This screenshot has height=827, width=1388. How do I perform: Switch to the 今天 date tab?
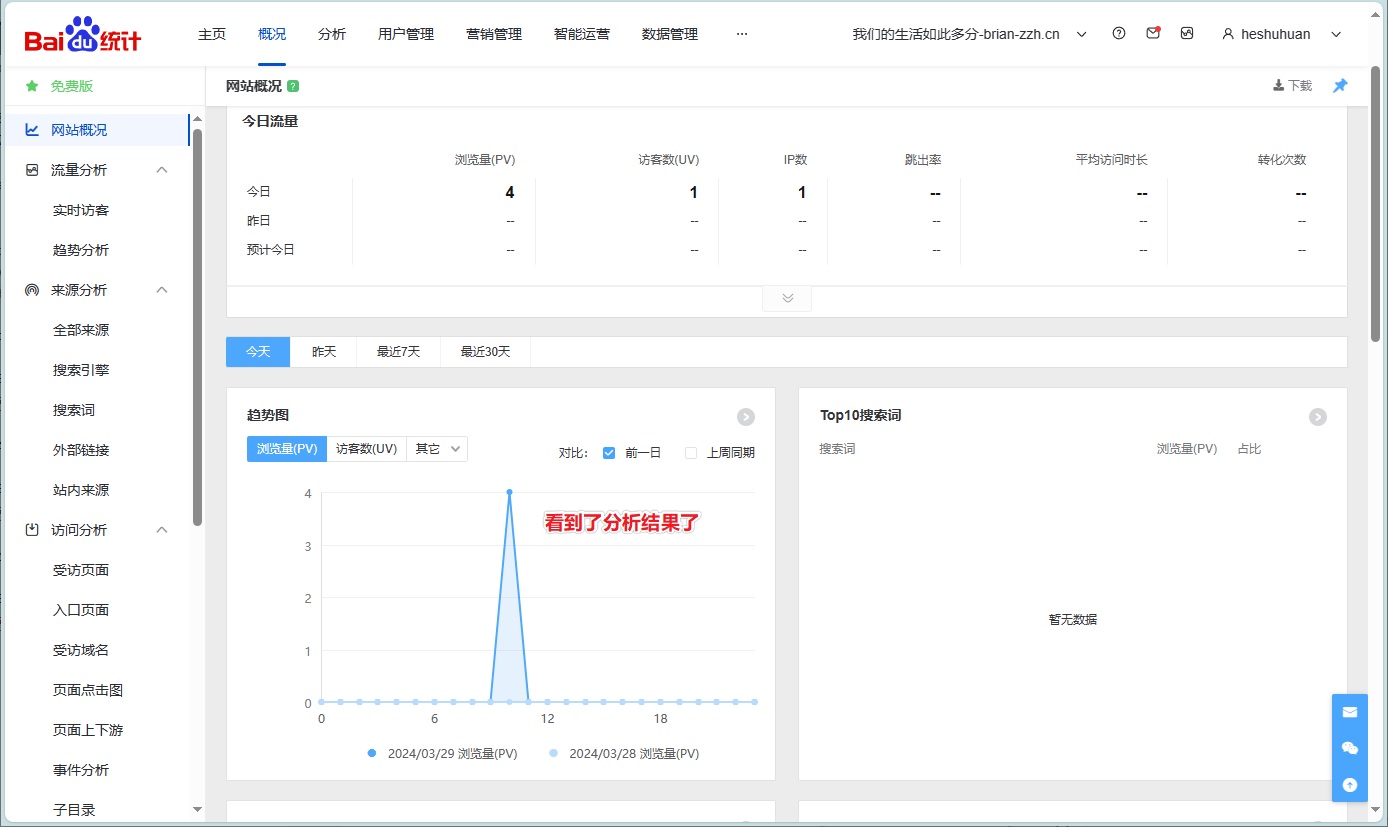pos(258,352)
